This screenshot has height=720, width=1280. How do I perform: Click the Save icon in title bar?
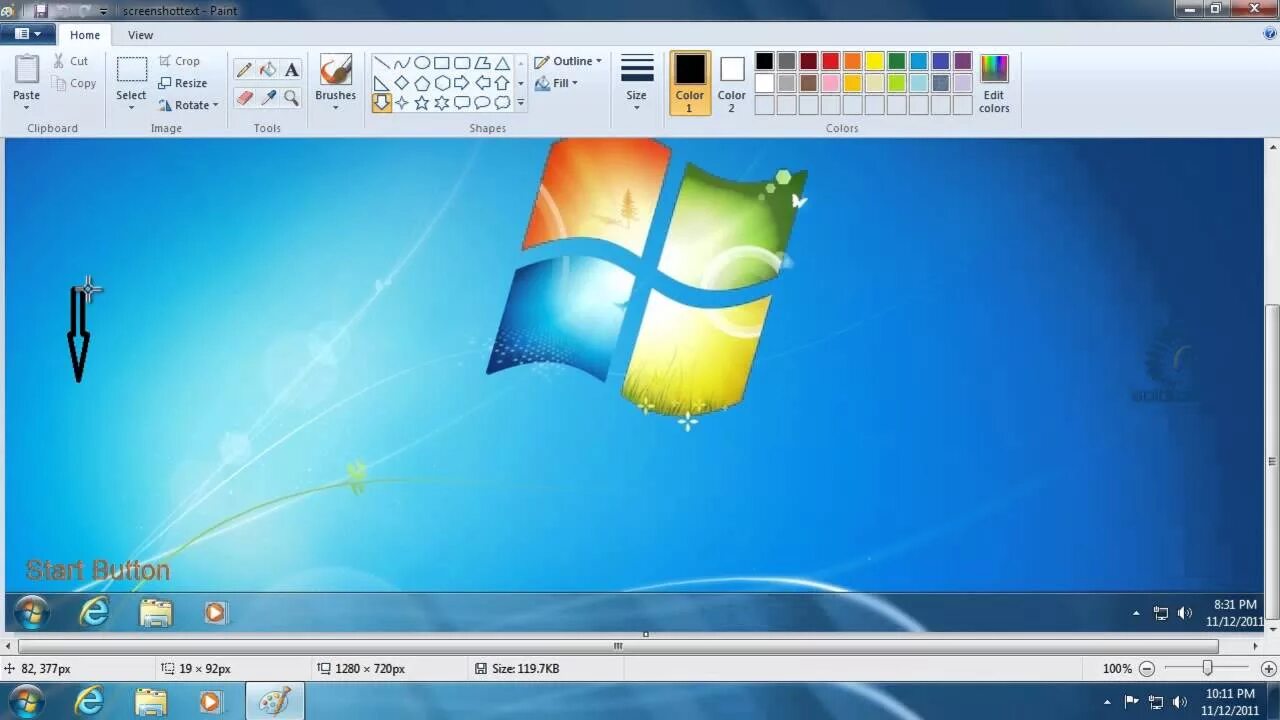[x=41, y=10]
